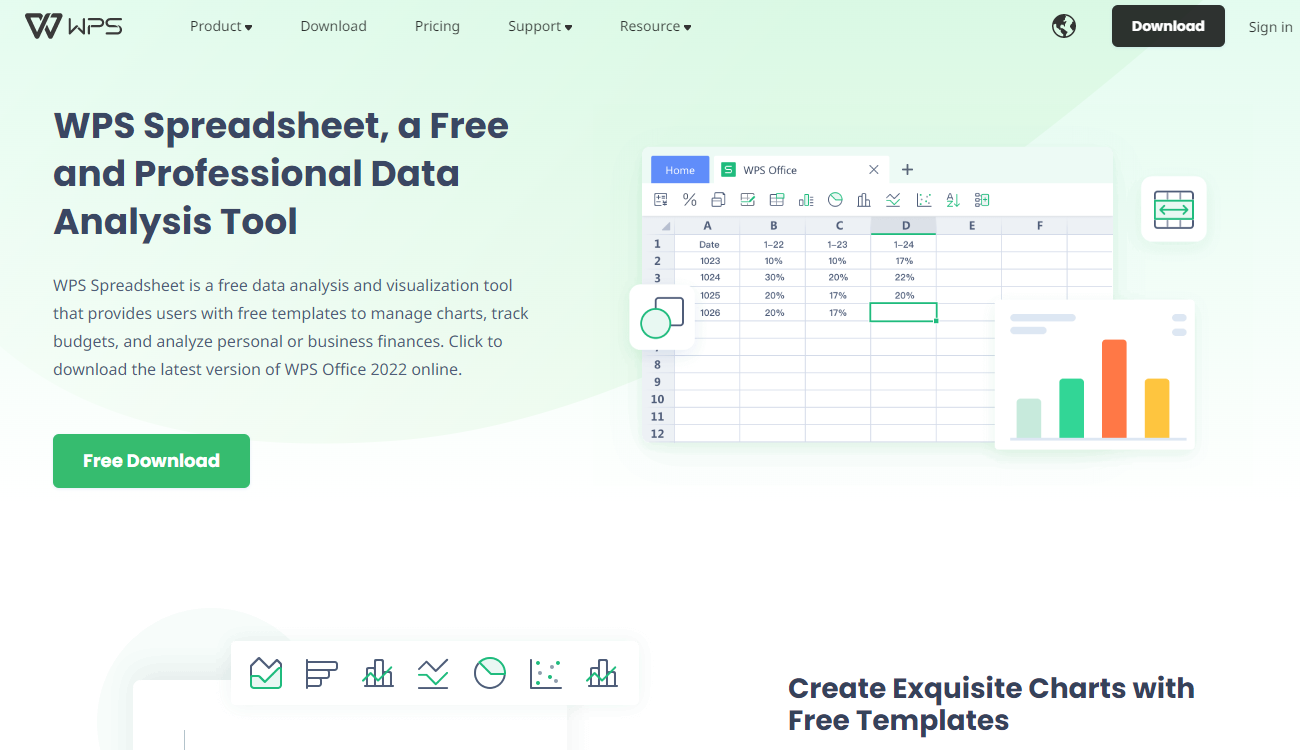Select column header B
1300x750 pixels.
tap(773, 226)
